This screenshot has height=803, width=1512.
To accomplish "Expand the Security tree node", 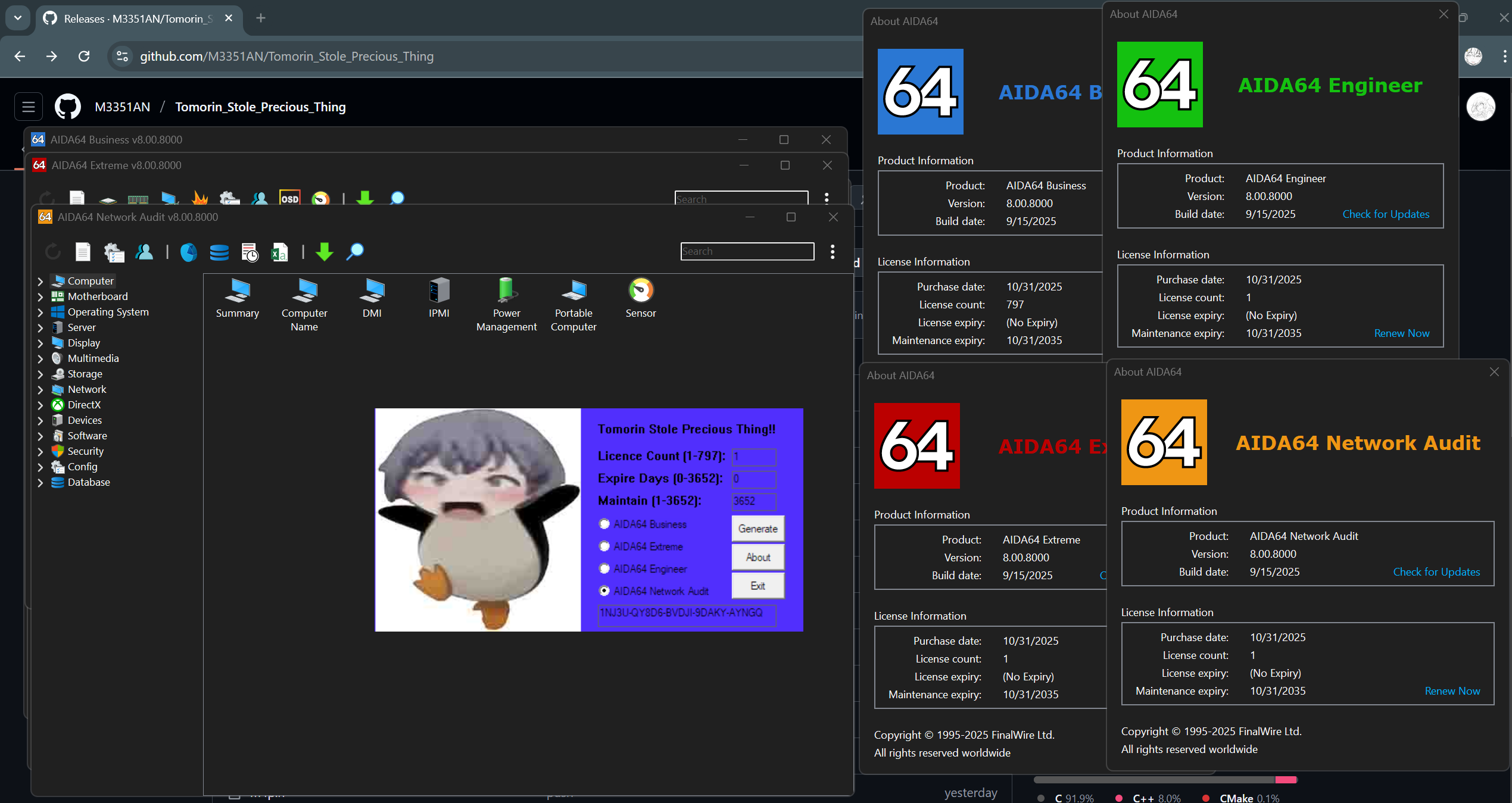I will [x=40, y=451].
